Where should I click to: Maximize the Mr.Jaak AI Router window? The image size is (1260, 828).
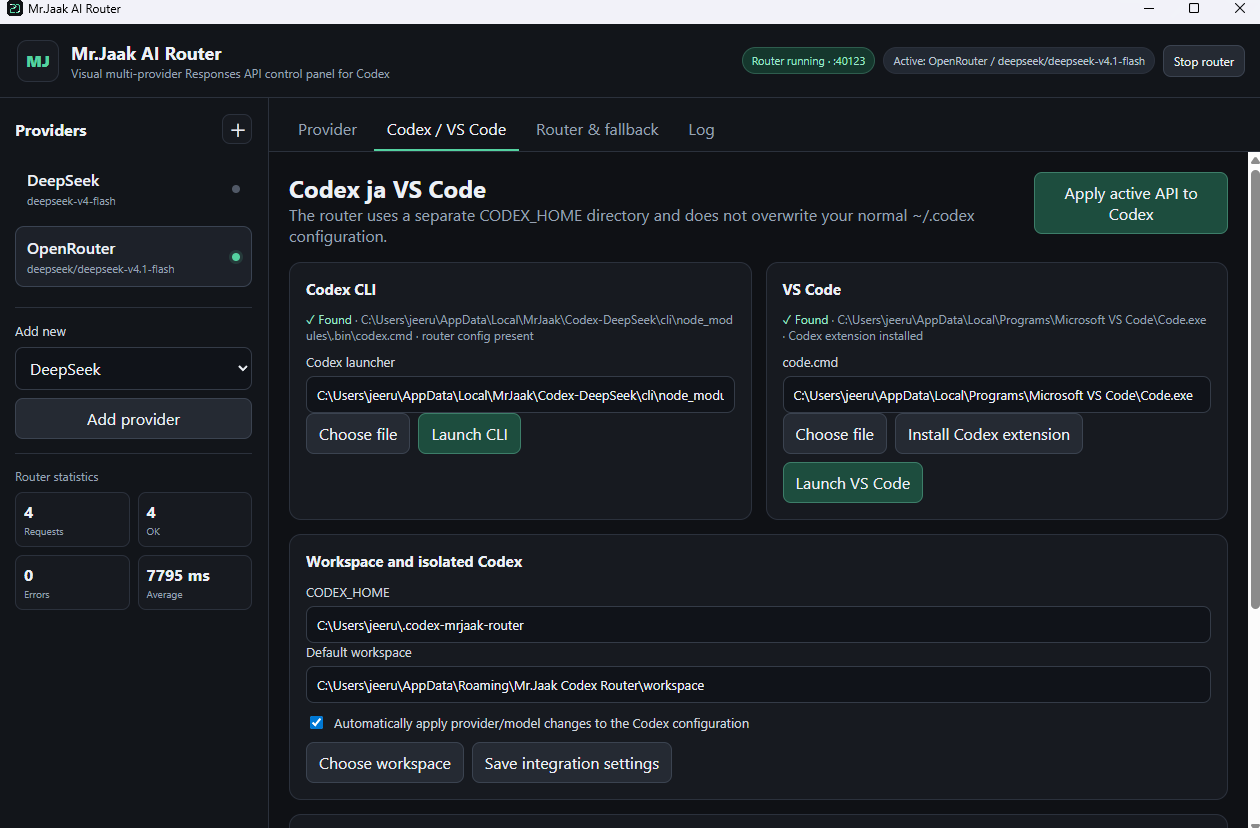coord(1194,9)
